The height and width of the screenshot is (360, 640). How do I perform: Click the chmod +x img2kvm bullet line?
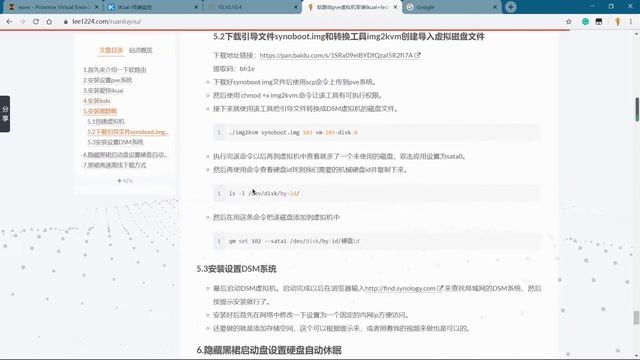click(298, 95)
